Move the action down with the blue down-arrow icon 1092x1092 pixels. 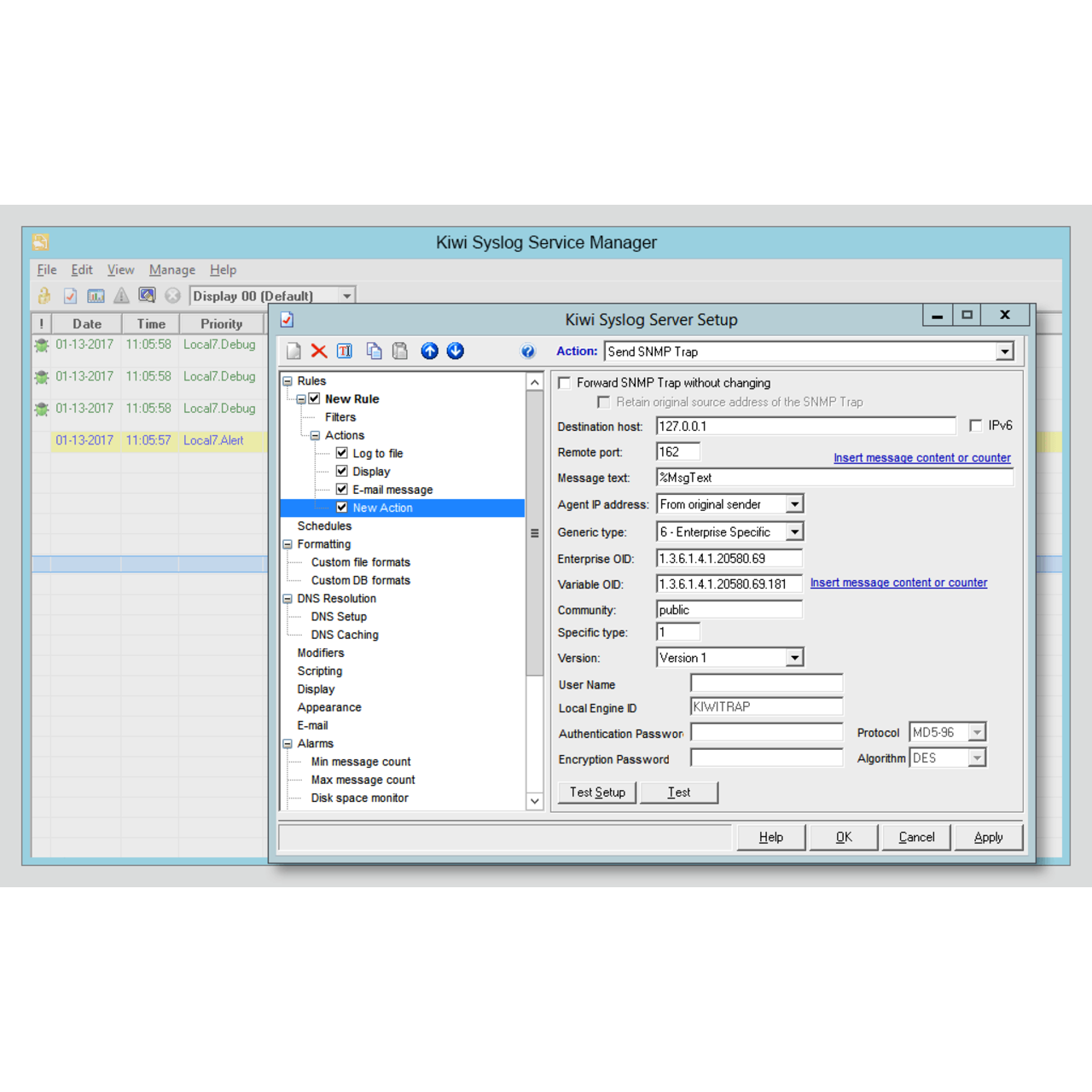coord(455,351)
